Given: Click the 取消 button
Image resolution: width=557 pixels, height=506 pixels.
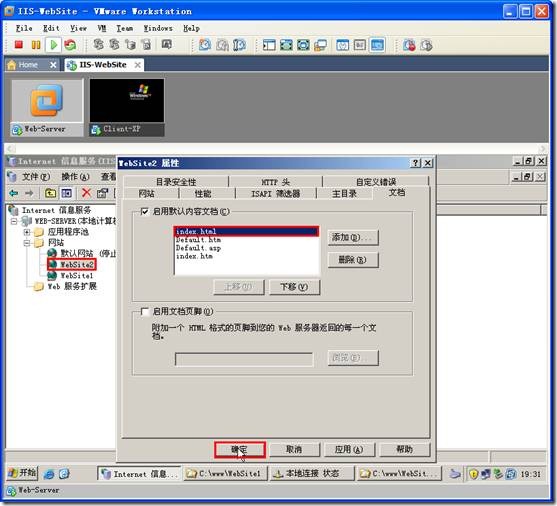Looking at the screenshot, I should click(294, 450).
